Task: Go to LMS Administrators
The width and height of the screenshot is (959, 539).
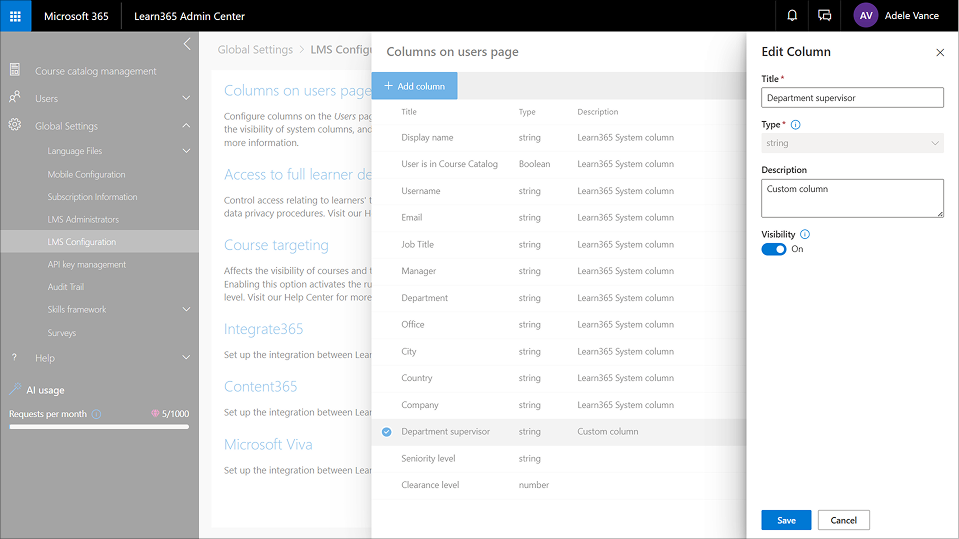Action: pos(83,220)
